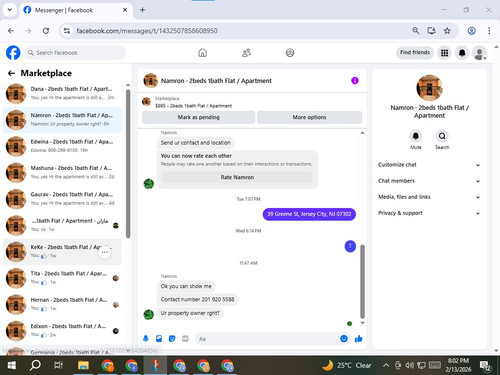Open File Explorer from taskbar

click(83, 365)
